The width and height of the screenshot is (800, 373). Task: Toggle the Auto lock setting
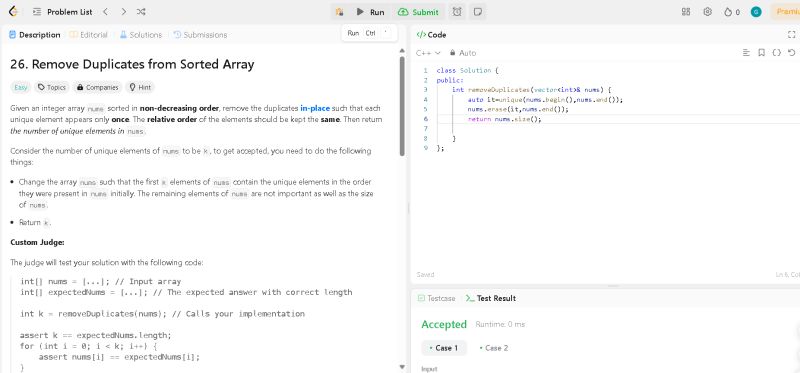[463, 53]
